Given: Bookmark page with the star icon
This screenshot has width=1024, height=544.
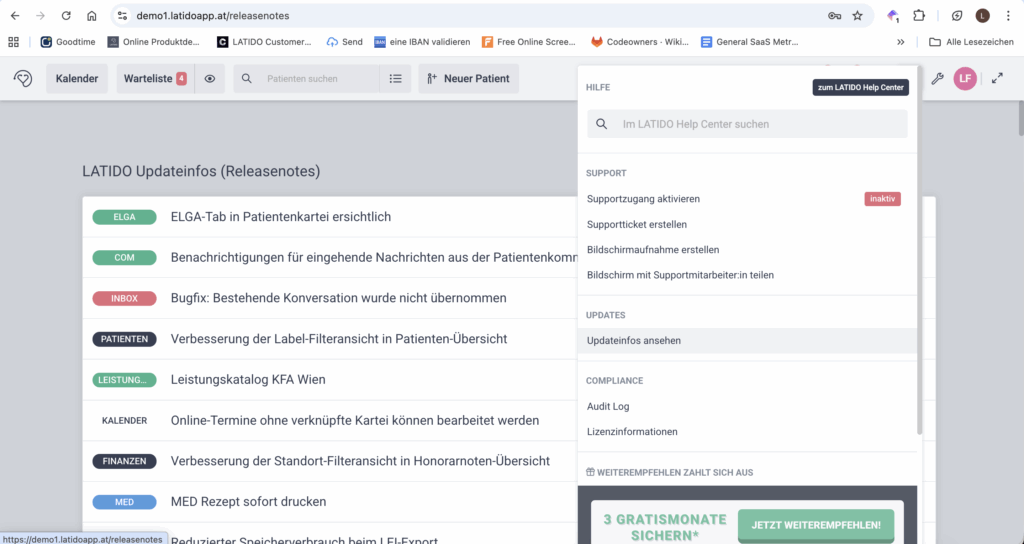Looking at the screenshot, I should pyautogui.click(x=857, y=16).
